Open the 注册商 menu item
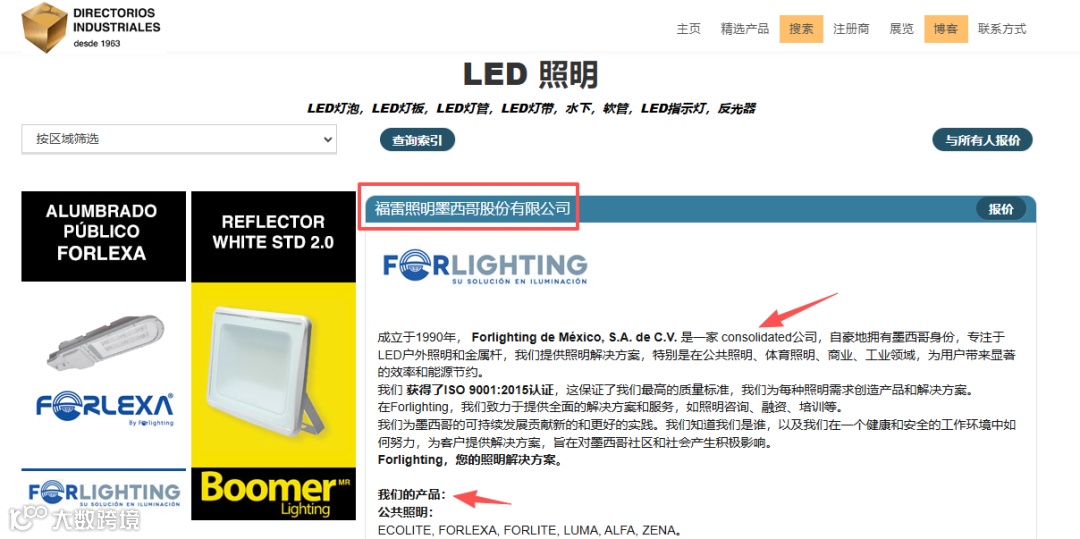 pos(851,29)
